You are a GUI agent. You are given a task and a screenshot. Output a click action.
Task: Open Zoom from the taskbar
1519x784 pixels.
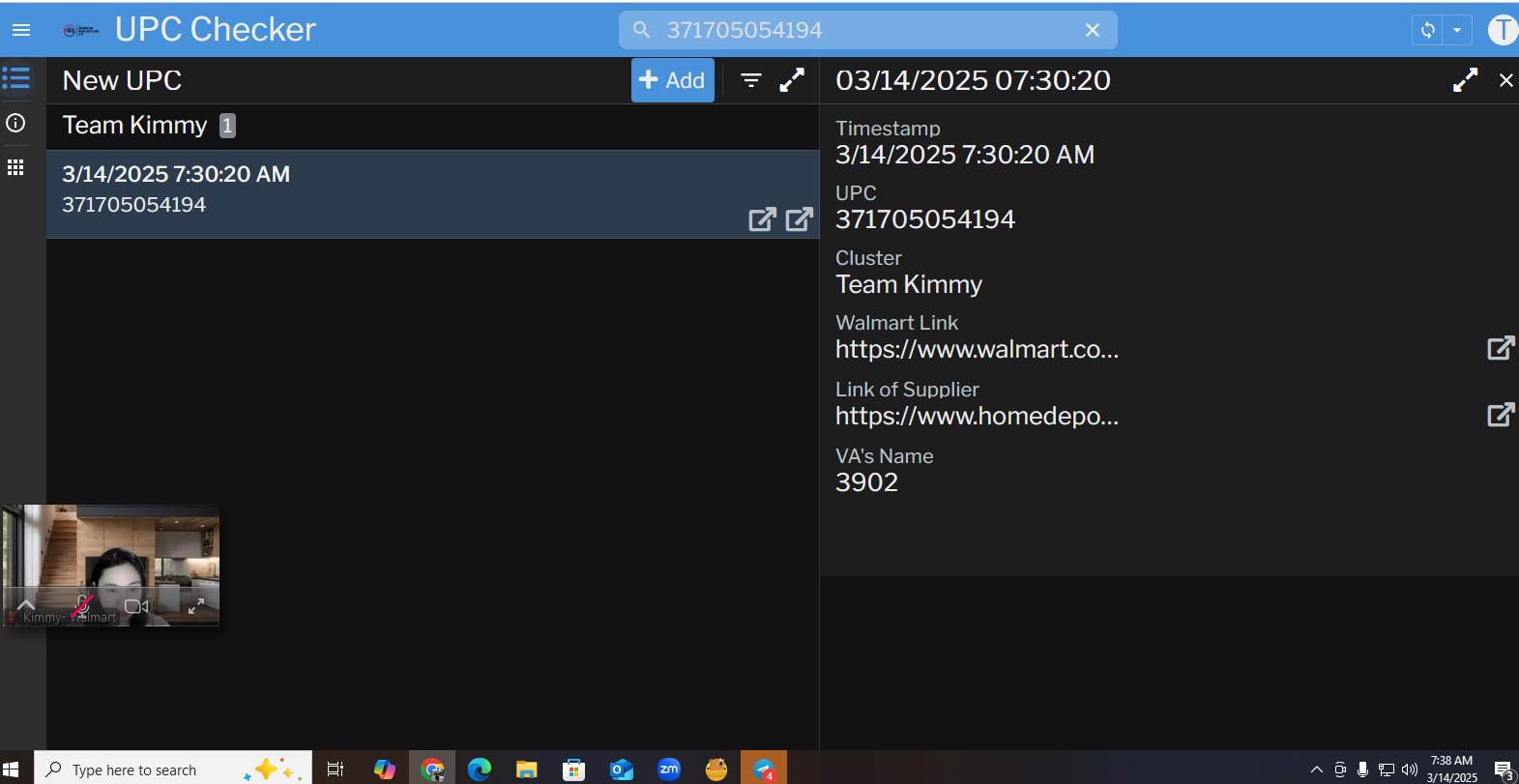coord(669,769)
